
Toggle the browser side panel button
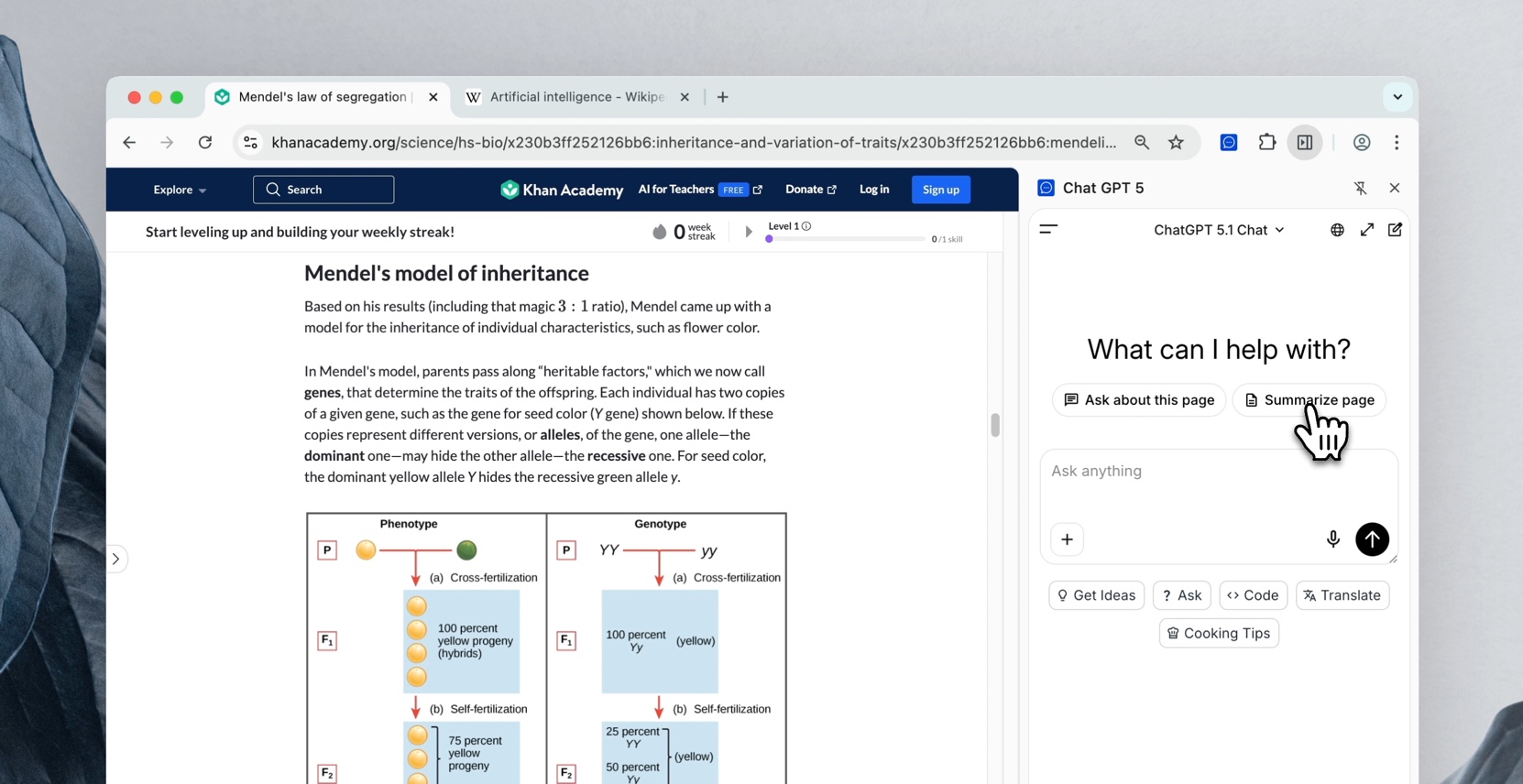click(x=1304, y=143)
